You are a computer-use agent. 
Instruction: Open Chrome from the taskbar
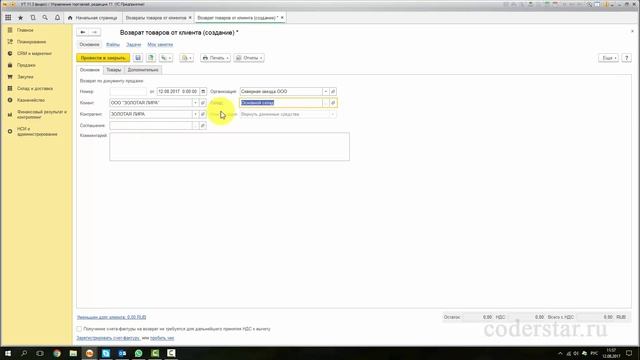(x=57, y=353)
